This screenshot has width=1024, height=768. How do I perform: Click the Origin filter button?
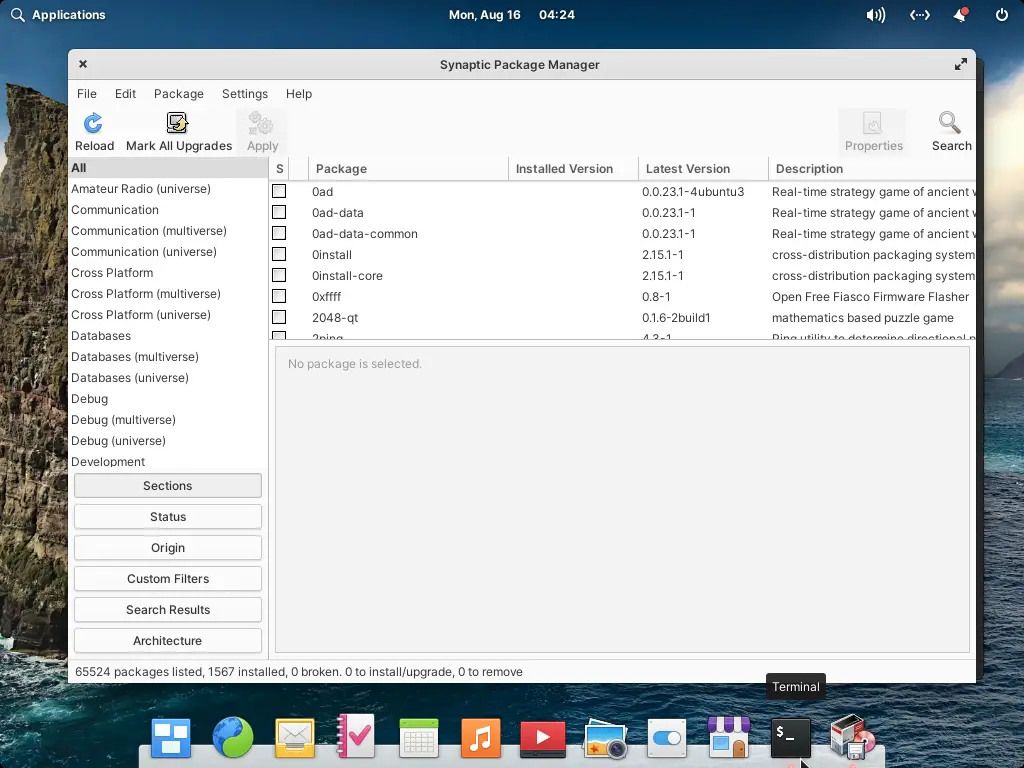pyautogui.click(x=168, y=548)
